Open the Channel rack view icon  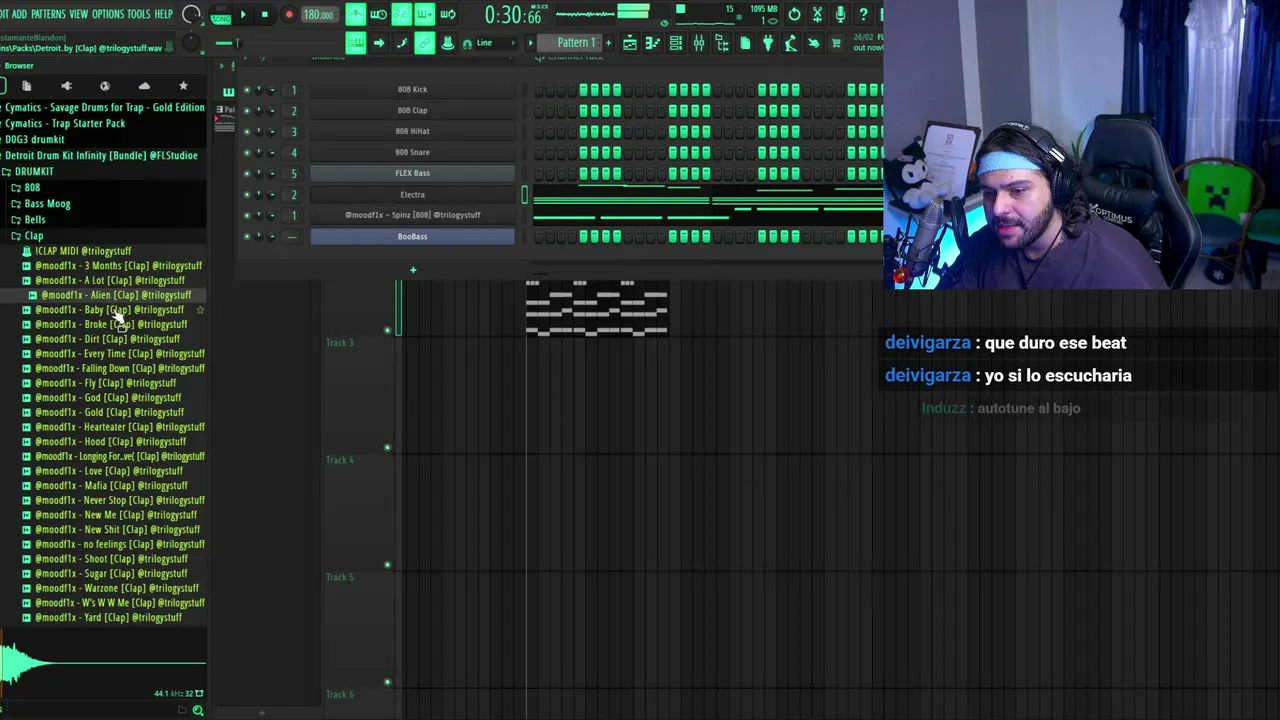pos(676,43)
